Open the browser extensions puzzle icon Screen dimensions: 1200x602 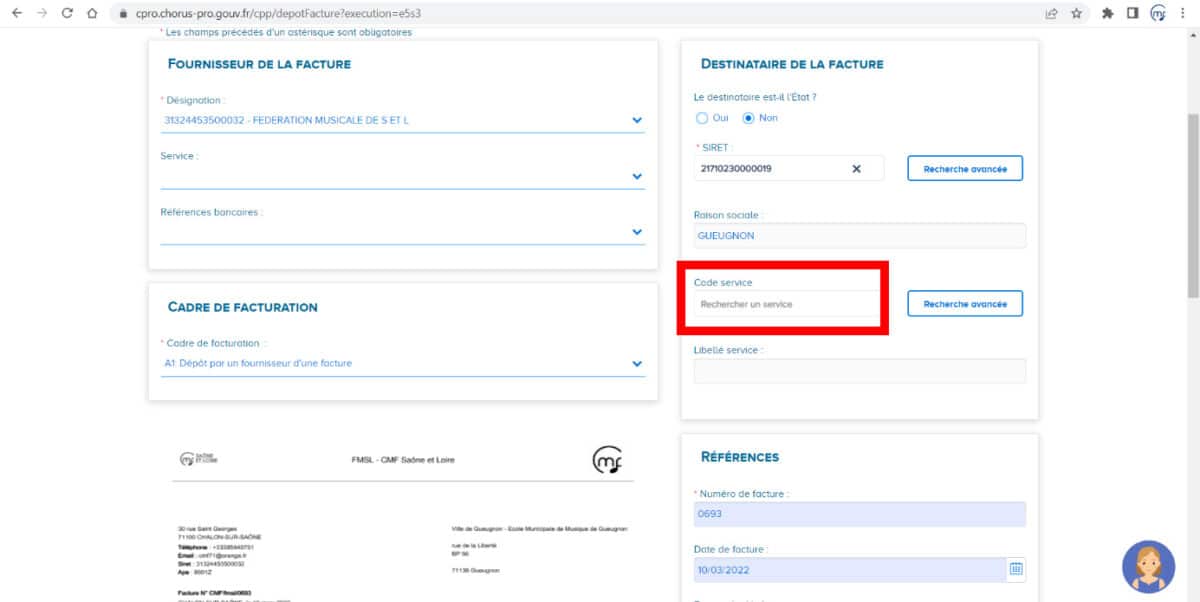pos(1109,14)
